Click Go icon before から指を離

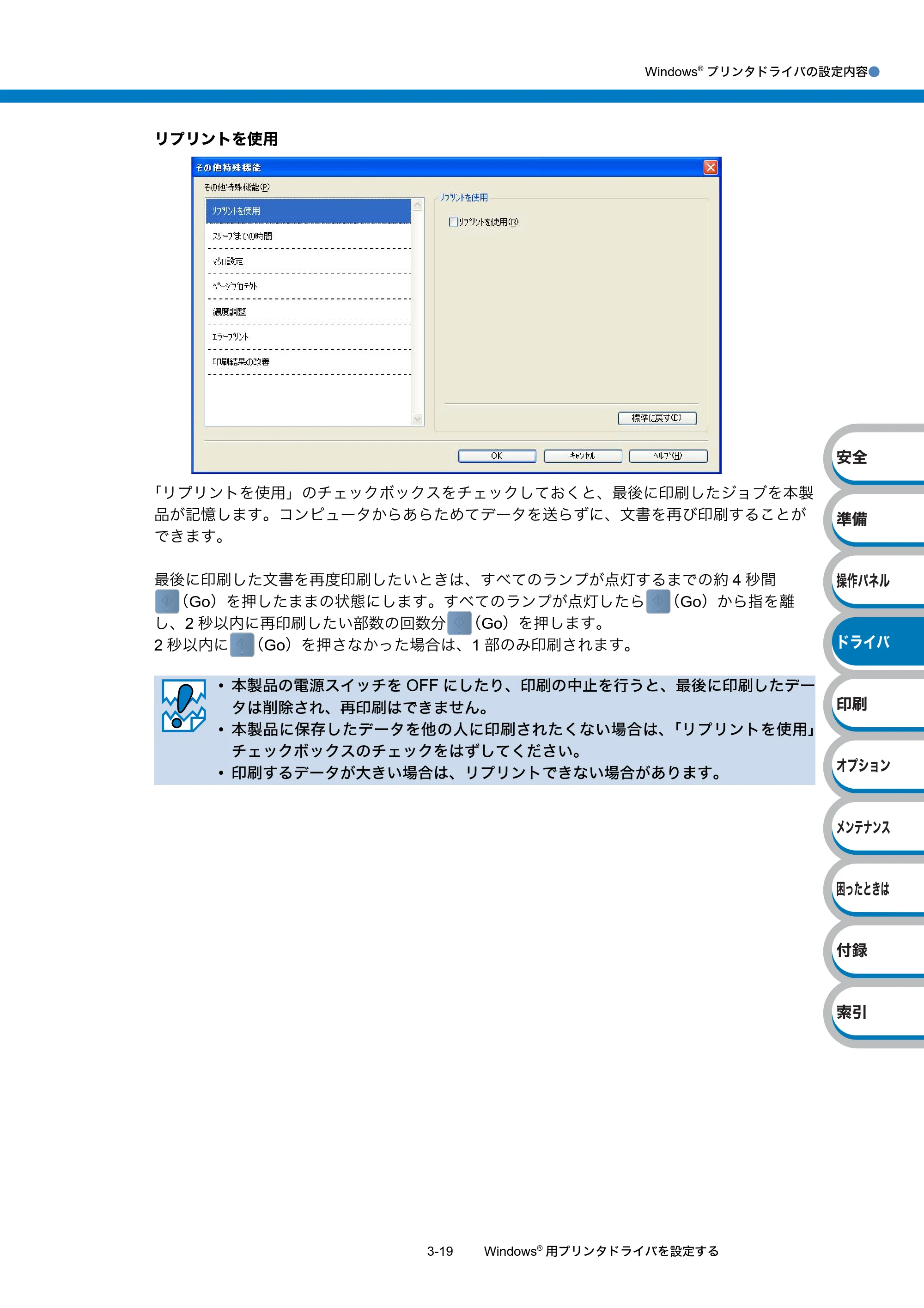click(x=658, y=601)
